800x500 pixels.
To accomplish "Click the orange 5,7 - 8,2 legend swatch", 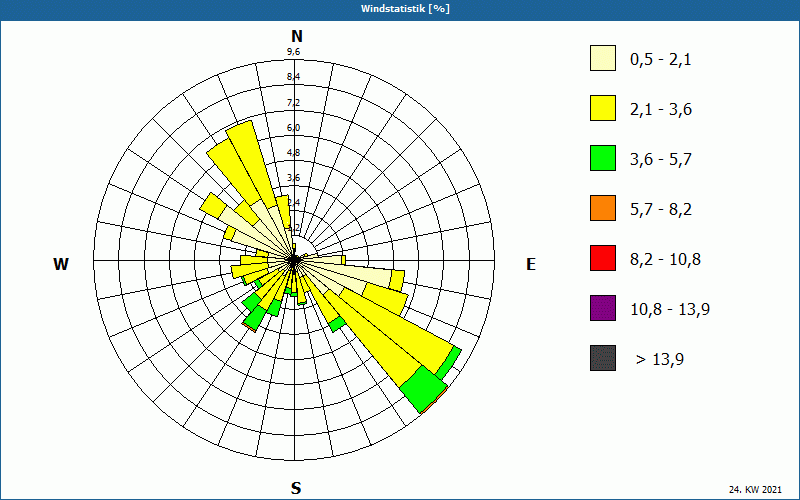I will [603, 208].
